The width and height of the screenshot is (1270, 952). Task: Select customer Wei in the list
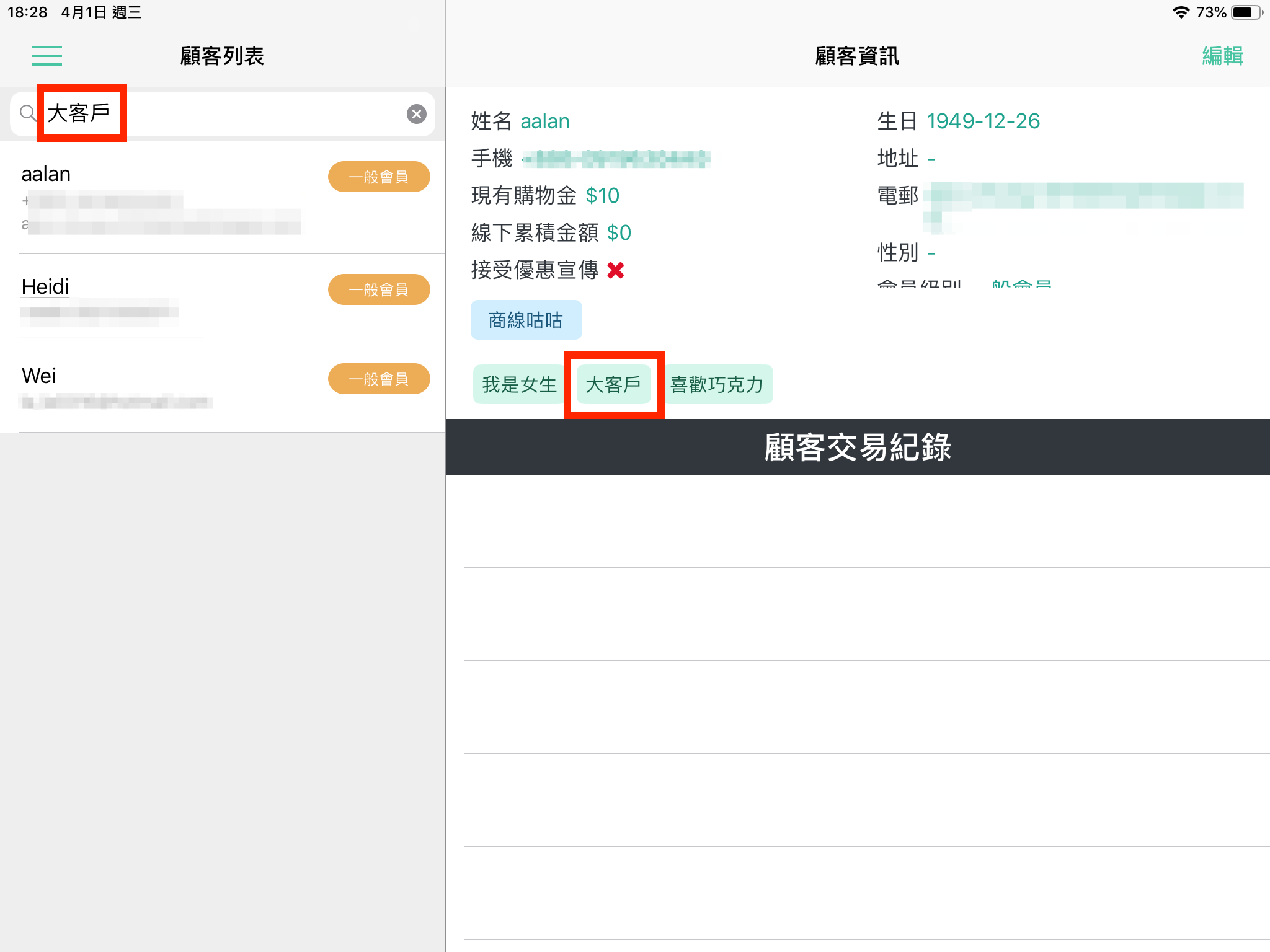coord(223,388)
